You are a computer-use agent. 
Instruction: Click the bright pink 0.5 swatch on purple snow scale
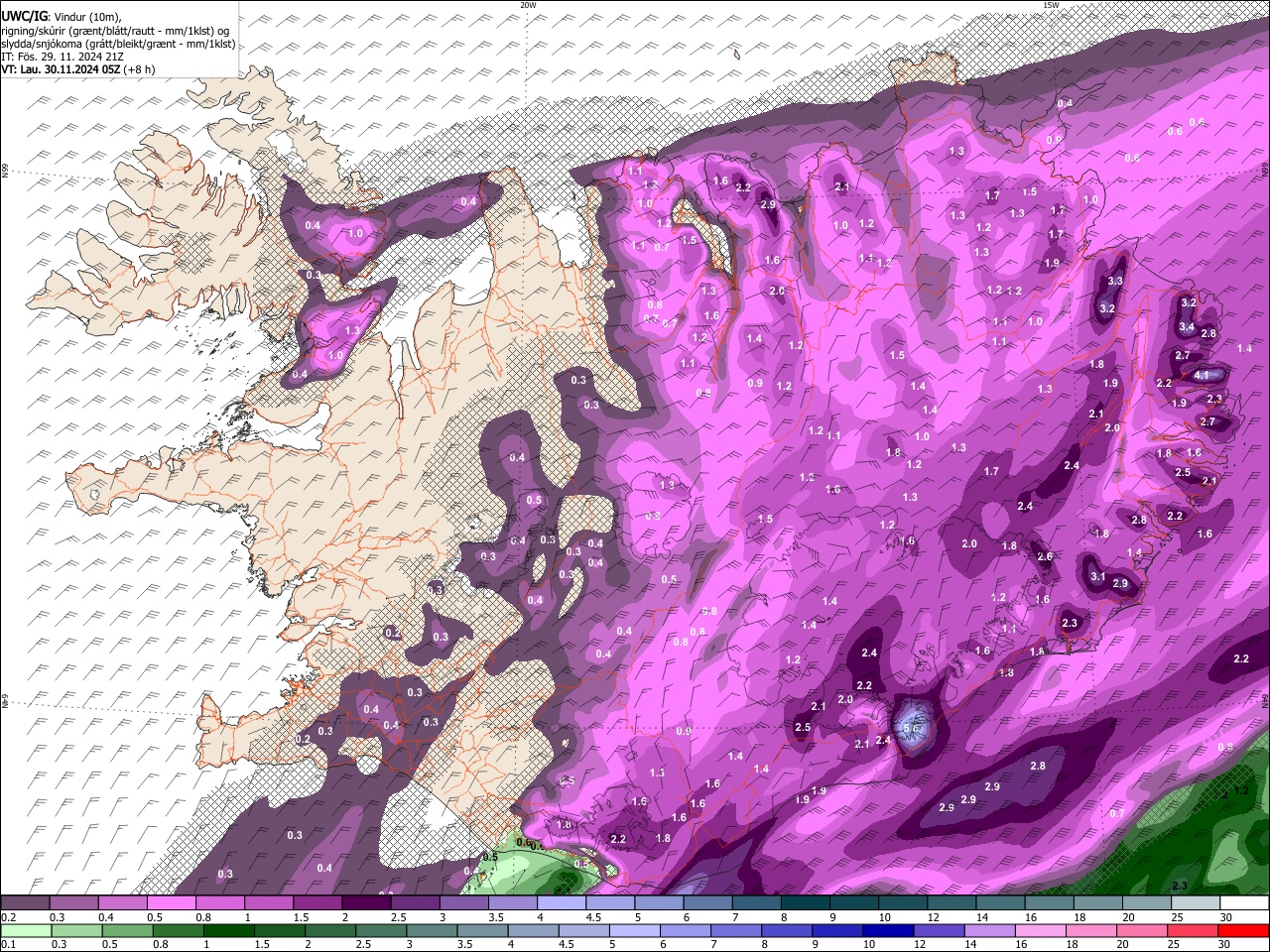[x=171, y=903]
